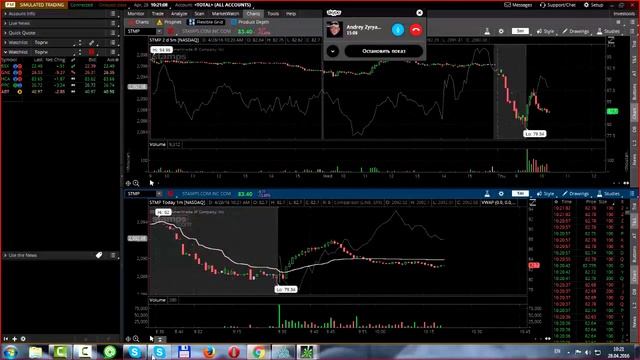The image size is (640, 360).
Task: Open lower chart Style menu
Action: point(546,193)
